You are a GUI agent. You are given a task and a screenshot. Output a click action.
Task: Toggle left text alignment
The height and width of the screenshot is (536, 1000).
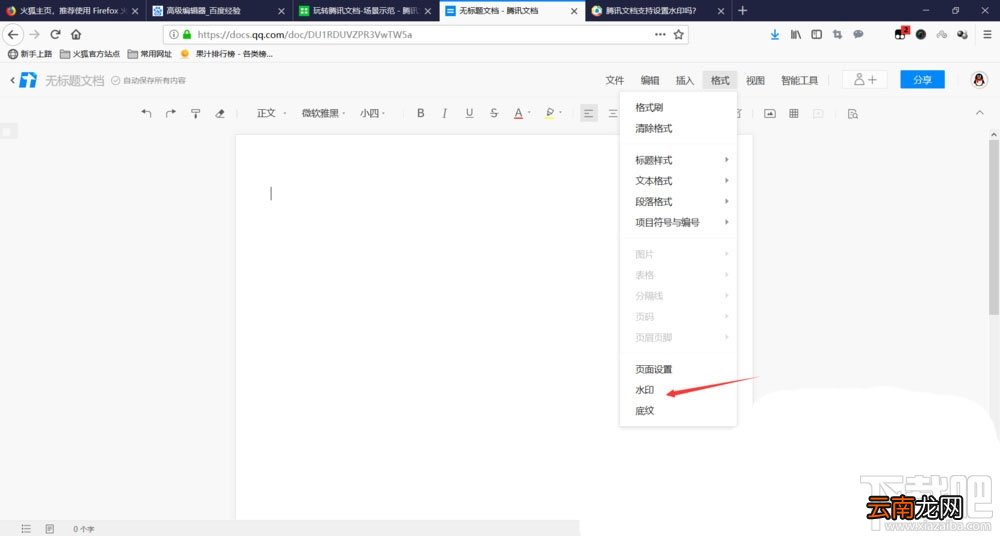(x=589, y=114)
